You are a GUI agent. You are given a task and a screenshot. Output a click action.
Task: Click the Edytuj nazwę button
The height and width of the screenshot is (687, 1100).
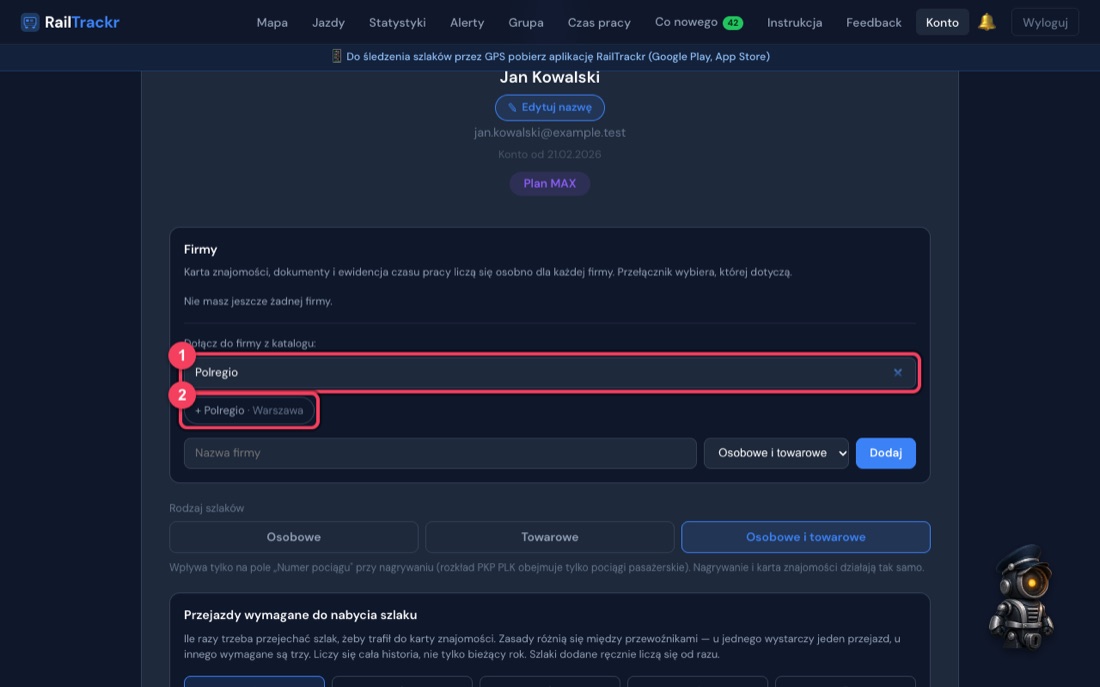(549, 107)
